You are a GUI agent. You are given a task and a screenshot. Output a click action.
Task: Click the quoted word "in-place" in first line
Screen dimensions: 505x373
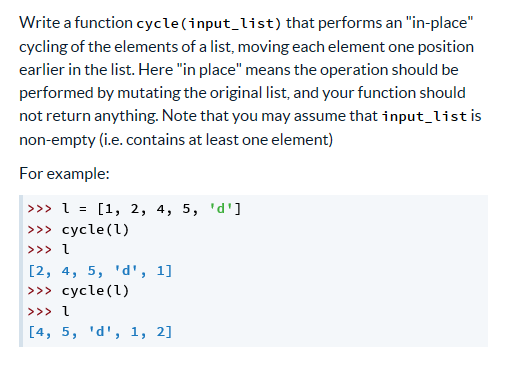pyautogui.click(x=439, y=23)
